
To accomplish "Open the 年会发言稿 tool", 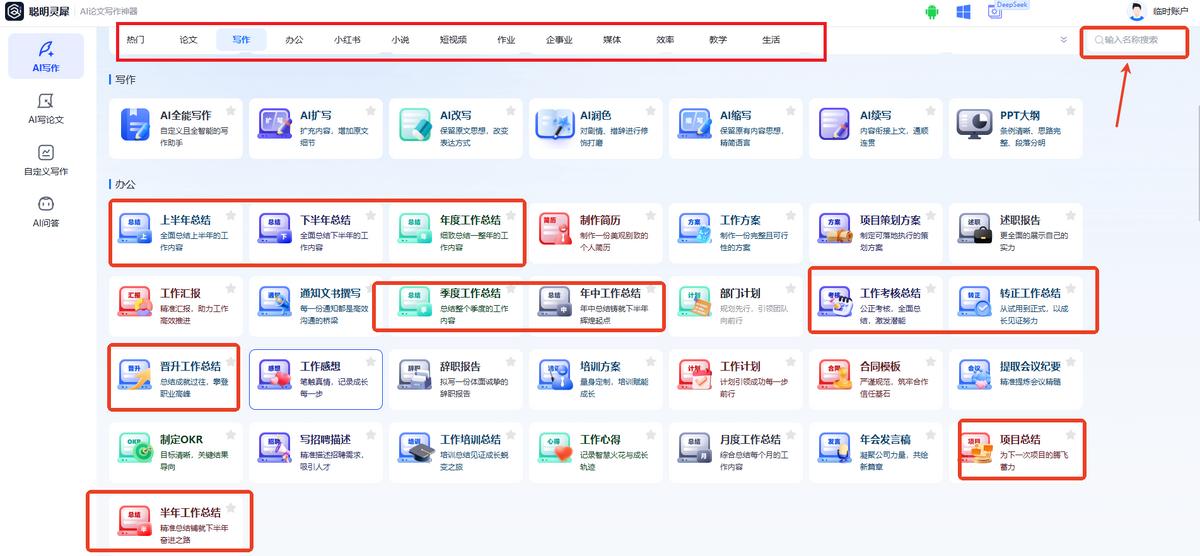I will [877, 449].
